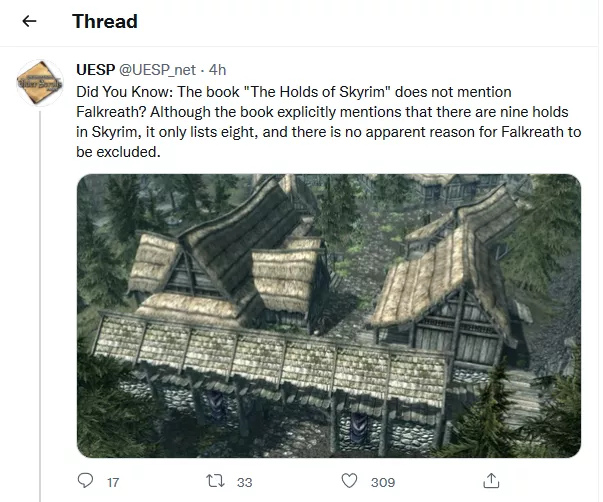Viewport: 603px width, 502px height.
Task: Open the share upload icon
Action: click(491, 480)
